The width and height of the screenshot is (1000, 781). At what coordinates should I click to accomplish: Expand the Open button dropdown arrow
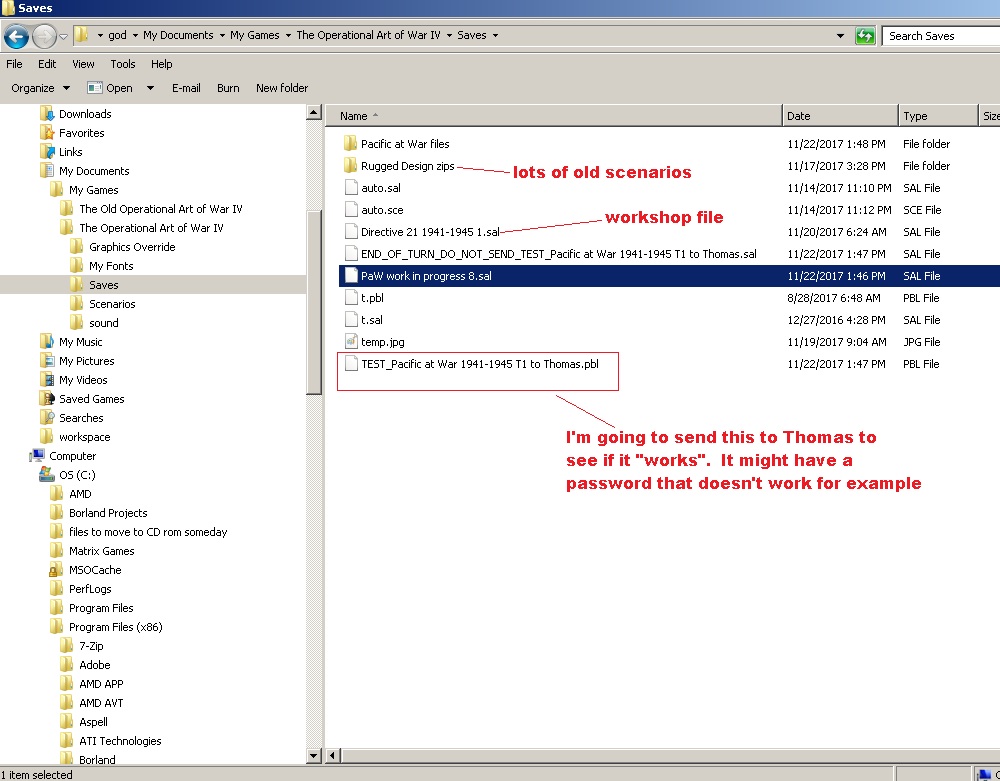150,88
